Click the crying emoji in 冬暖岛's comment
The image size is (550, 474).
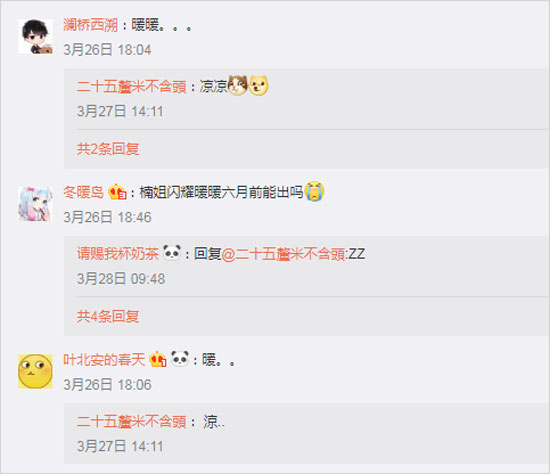(314, 192)
